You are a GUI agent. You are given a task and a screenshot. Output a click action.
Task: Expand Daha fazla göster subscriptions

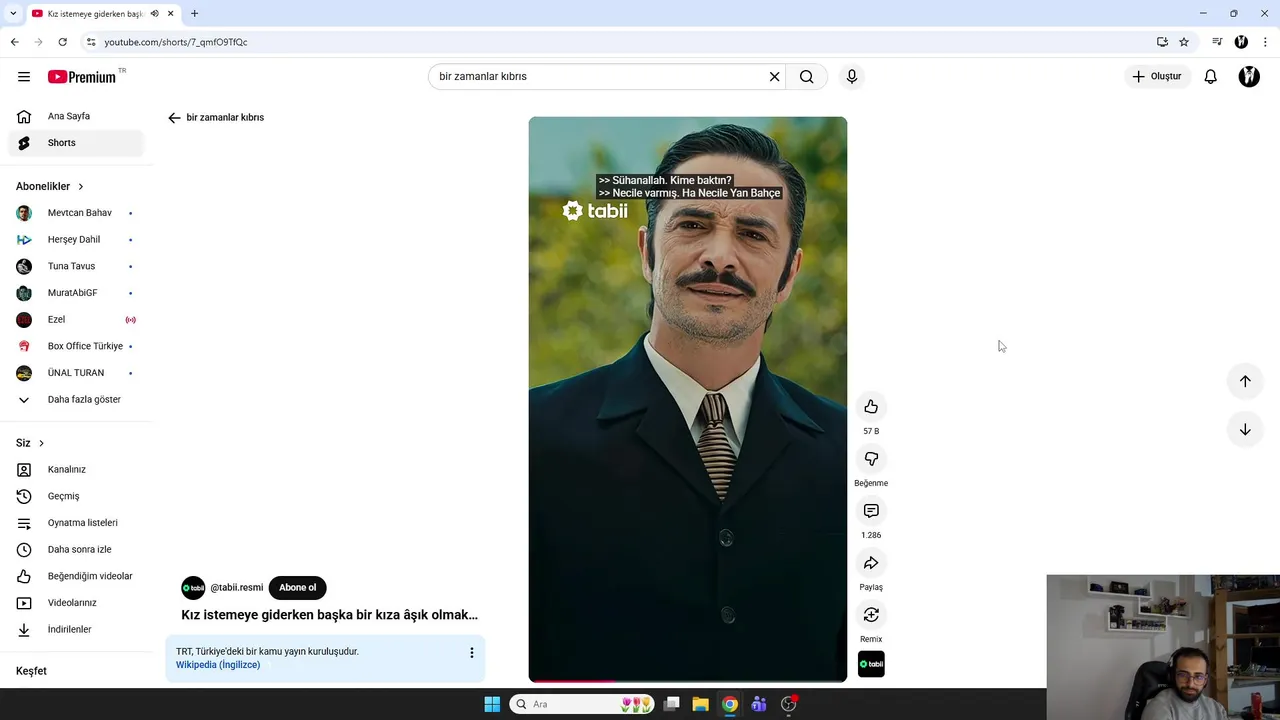click(76, 400)
